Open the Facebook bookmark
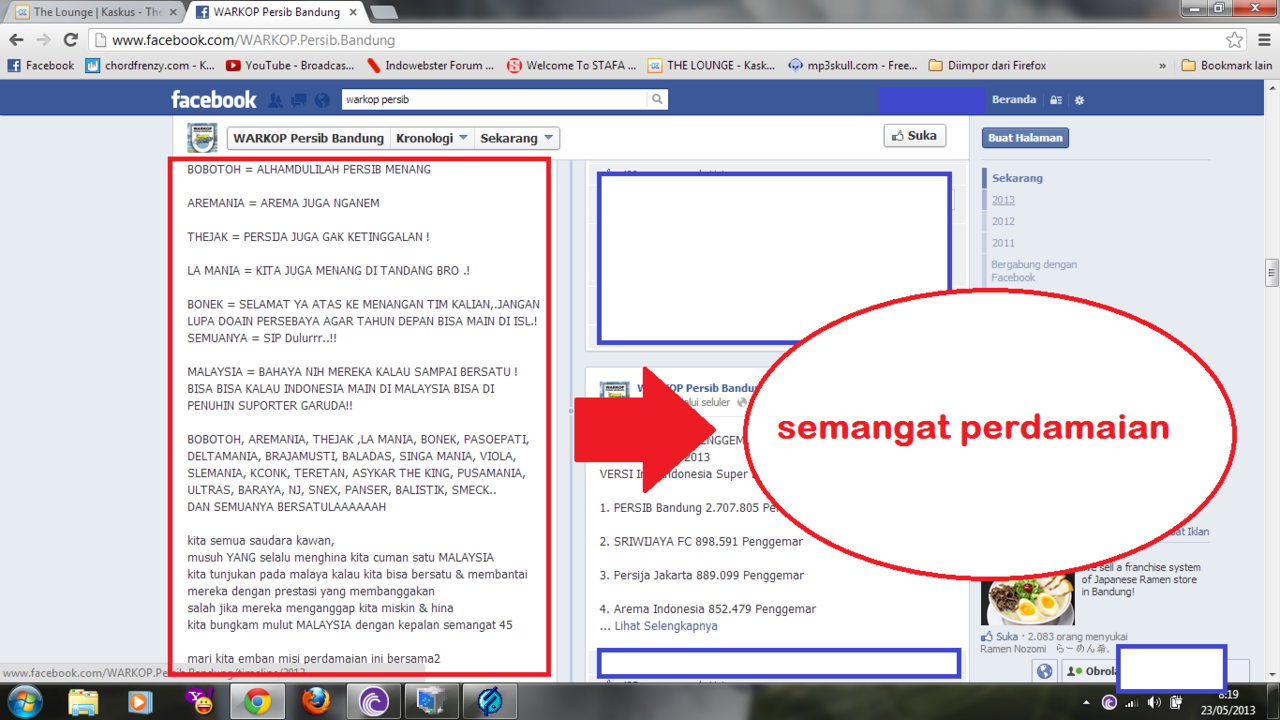 [x=41, y=65]
